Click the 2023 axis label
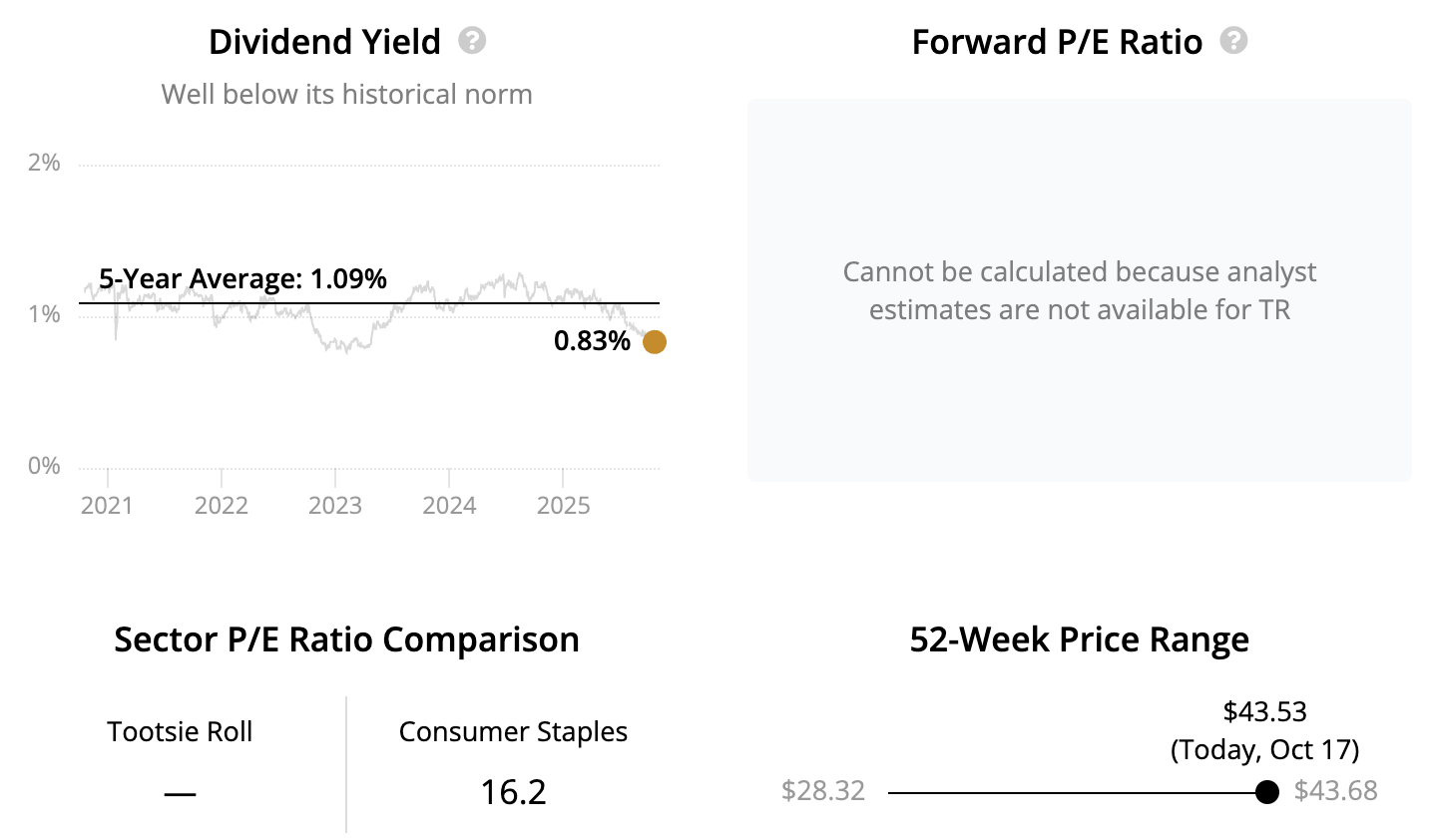The height and width of the screenshot is (840, 1435). [x=335, y=505]
